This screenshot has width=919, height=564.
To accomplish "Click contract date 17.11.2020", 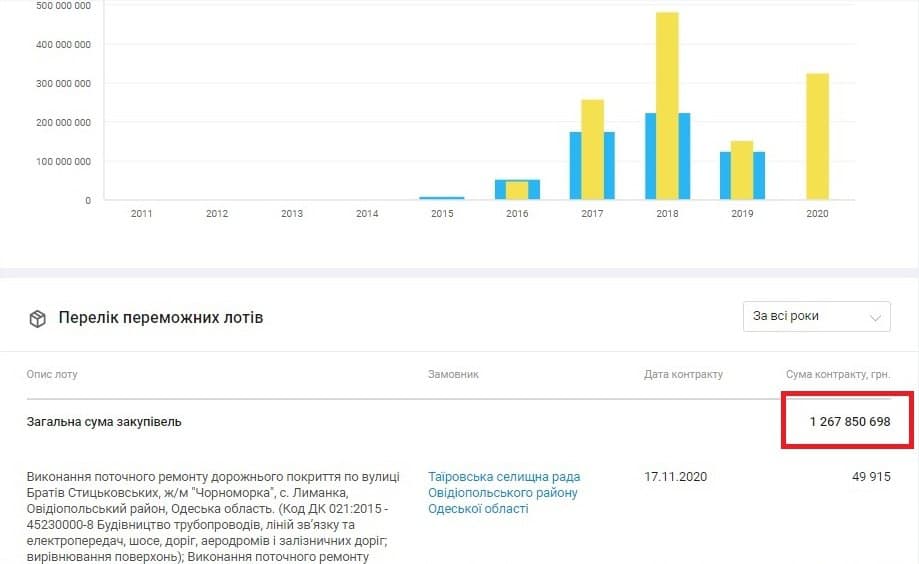I will click(675, 476).
